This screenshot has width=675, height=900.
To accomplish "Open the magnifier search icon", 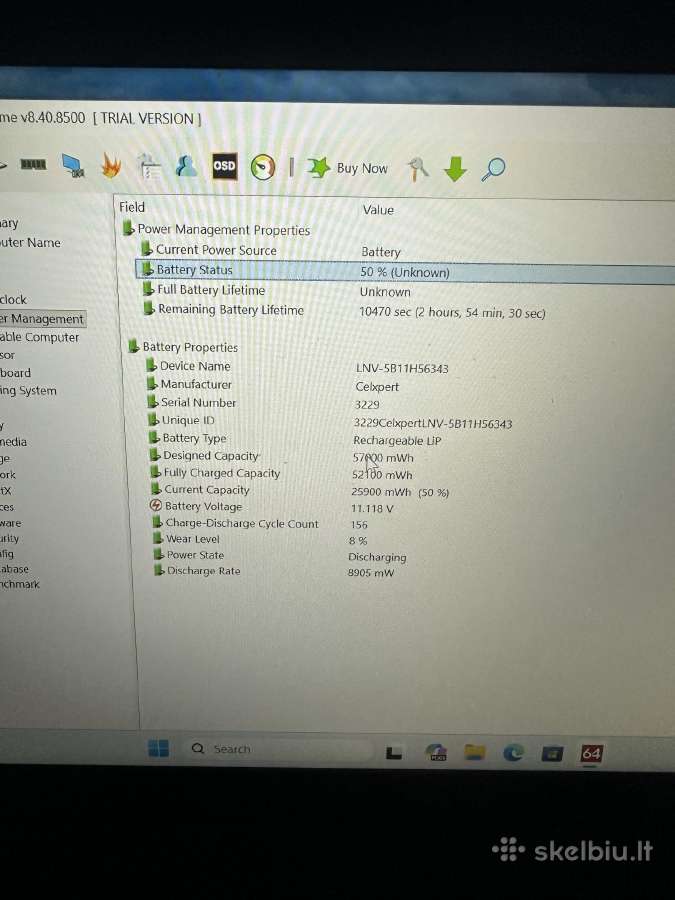I will 493,169.
